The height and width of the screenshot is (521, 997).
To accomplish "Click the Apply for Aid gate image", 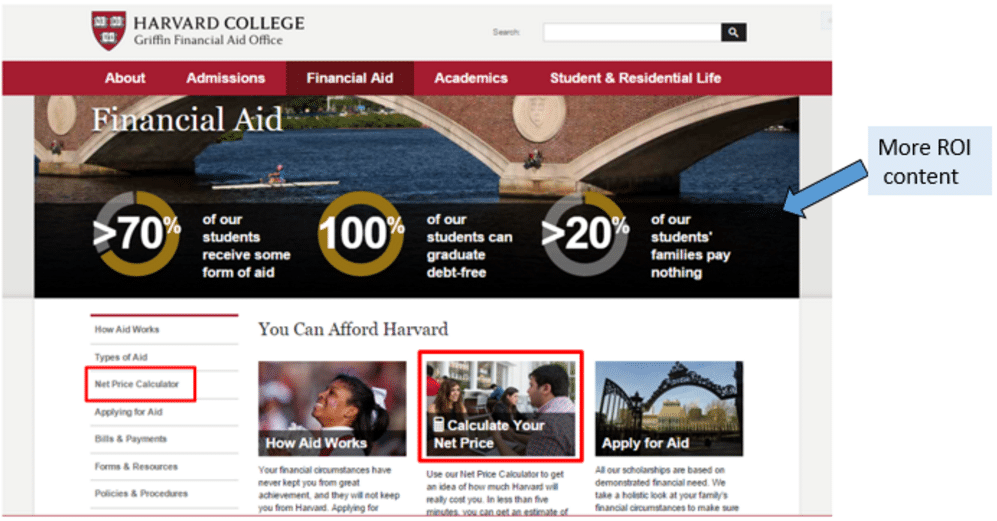I will tap(669, 408).
